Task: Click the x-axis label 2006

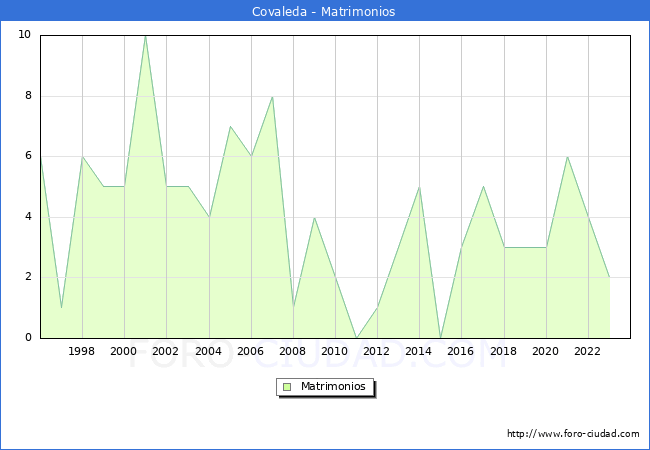Action: tap(250, 351)
